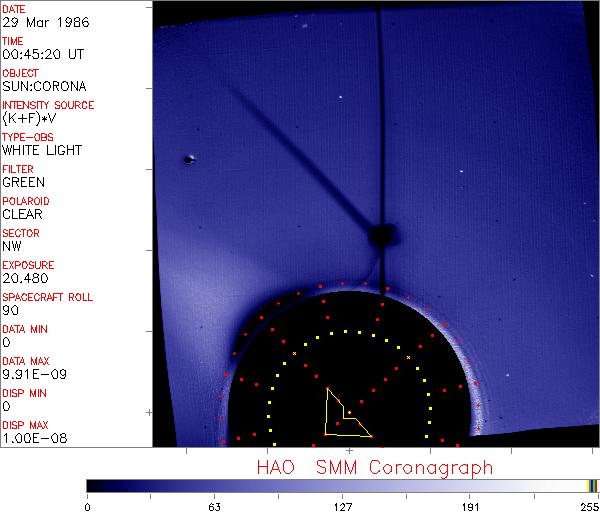The image size is (600, 512).
Task: Select the display max value 1.00E-08
Action: [x=30, y=438]
